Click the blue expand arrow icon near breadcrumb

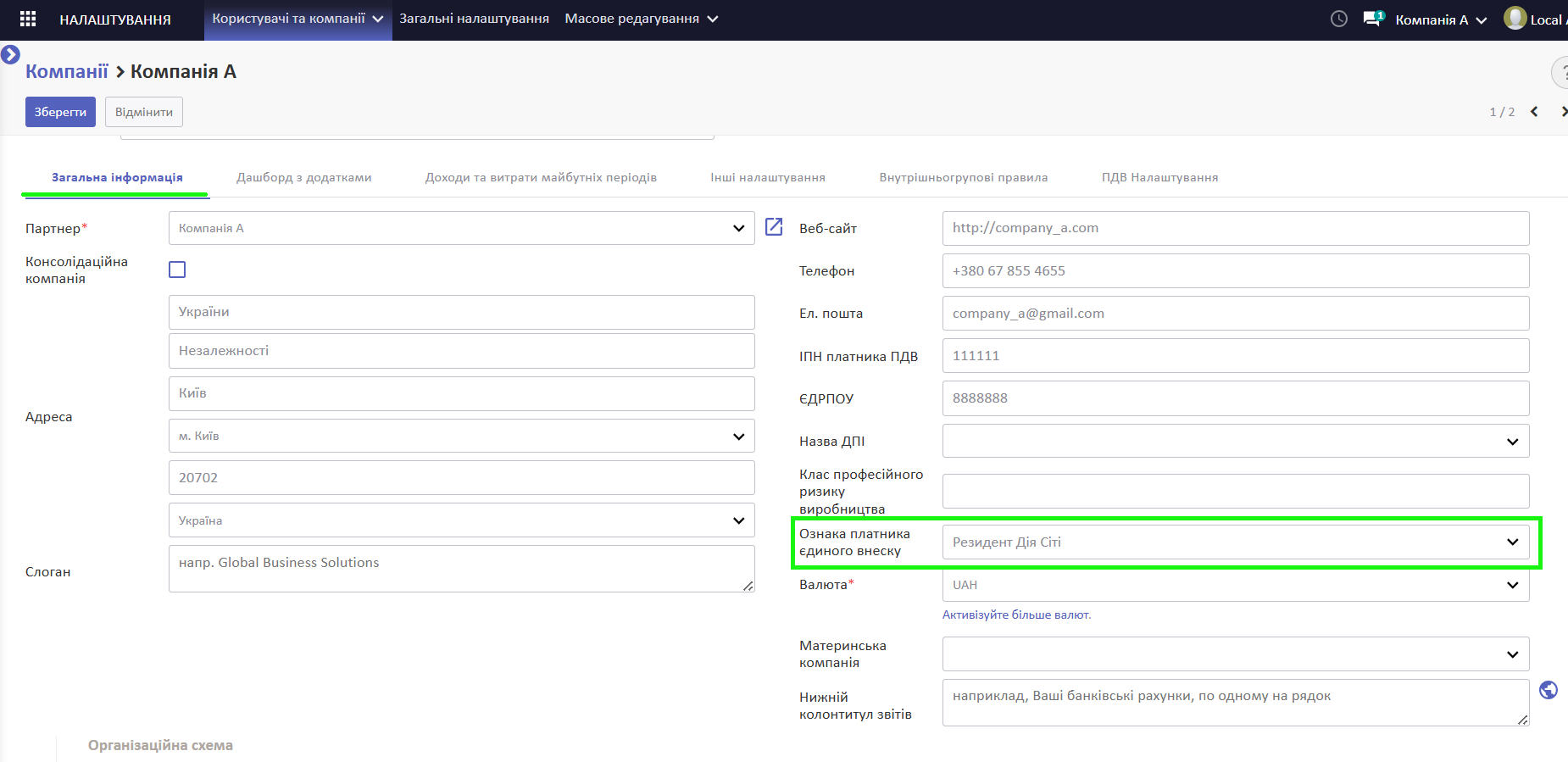tap(10, 55)
